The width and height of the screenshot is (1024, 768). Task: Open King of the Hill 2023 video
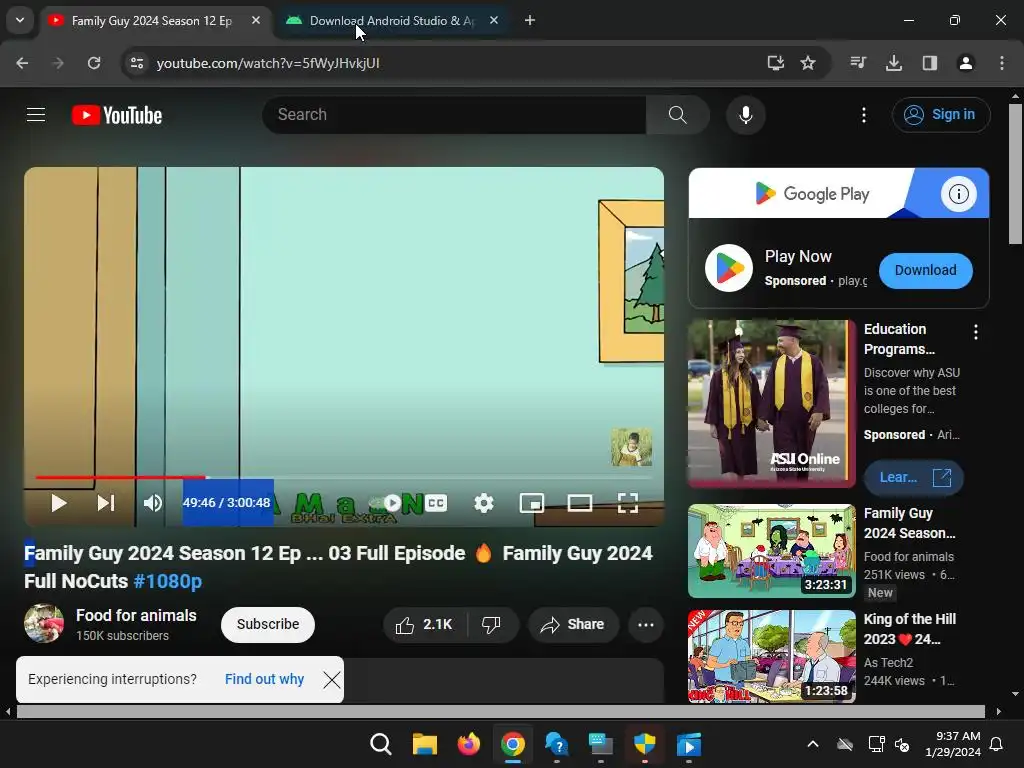(771, 656)
